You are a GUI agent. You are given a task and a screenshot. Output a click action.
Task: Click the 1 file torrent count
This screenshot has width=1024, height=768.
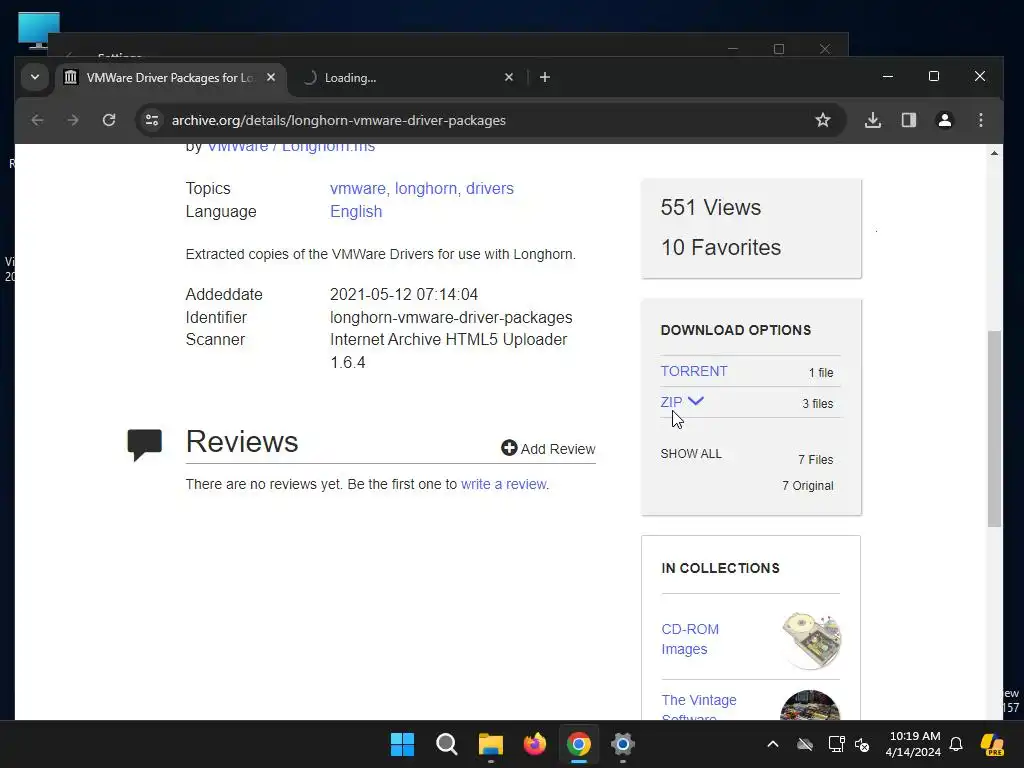[x=821, y=373]
